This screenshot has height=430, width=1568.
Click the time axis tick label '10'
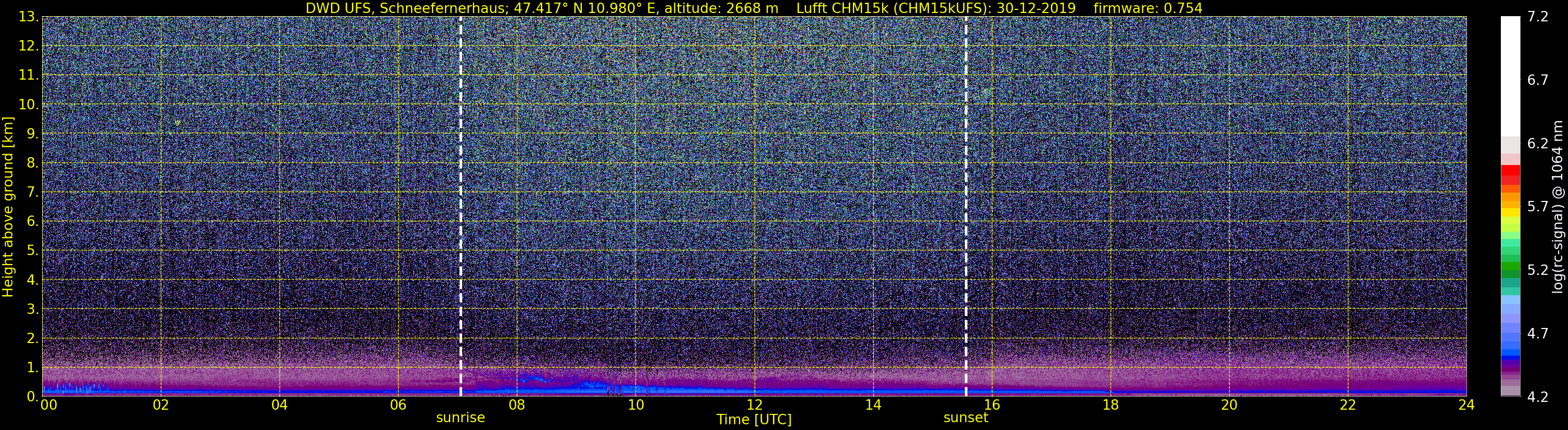click(635, 406)
